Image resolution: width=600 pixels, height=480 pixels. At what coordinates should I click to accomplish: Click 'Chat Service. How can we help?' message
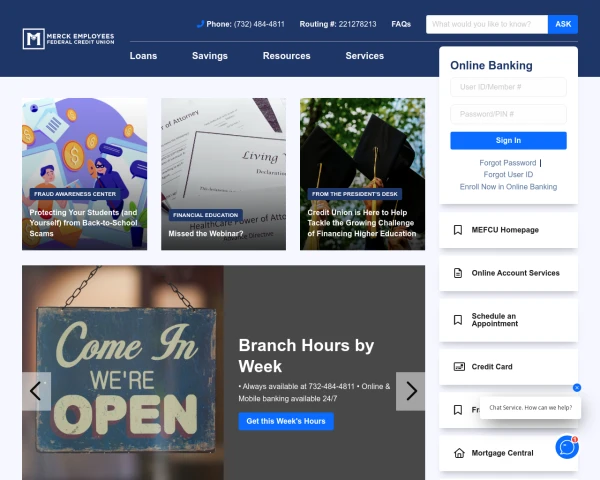click(530, 408)
